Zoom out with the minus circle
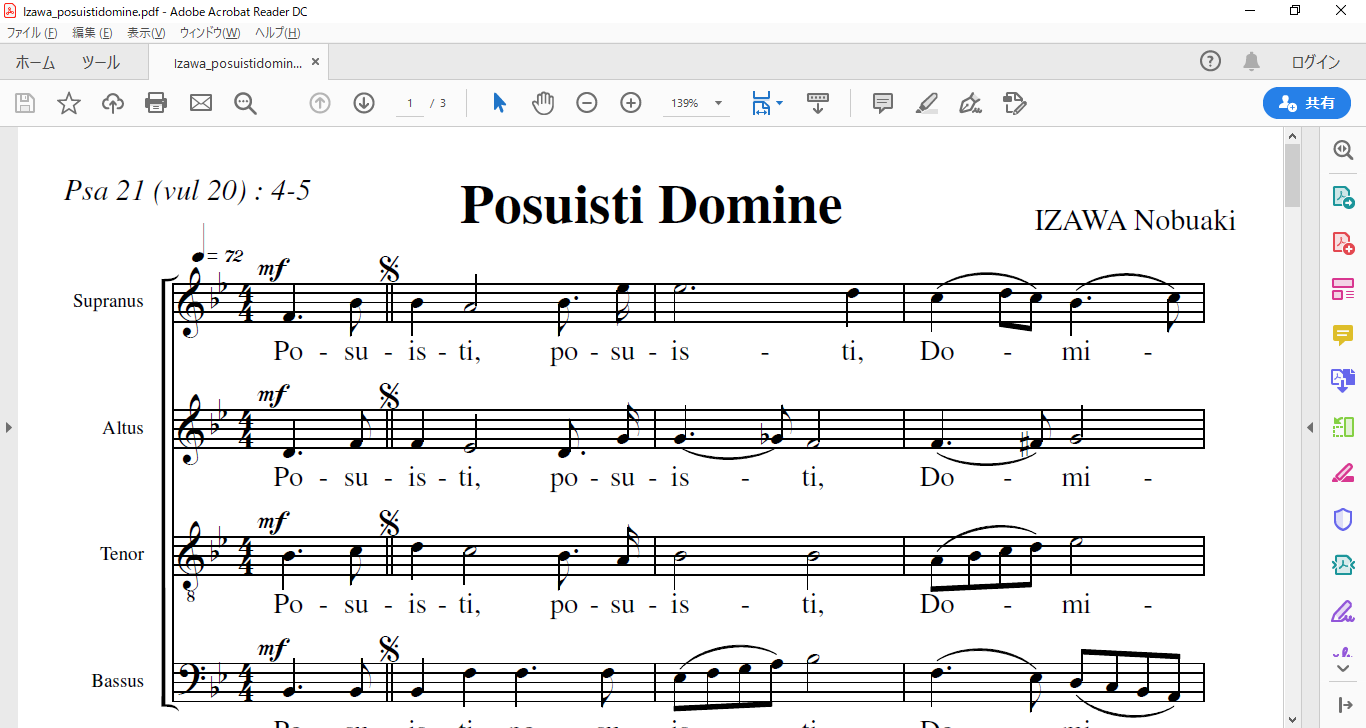 [x=587, y=103]
